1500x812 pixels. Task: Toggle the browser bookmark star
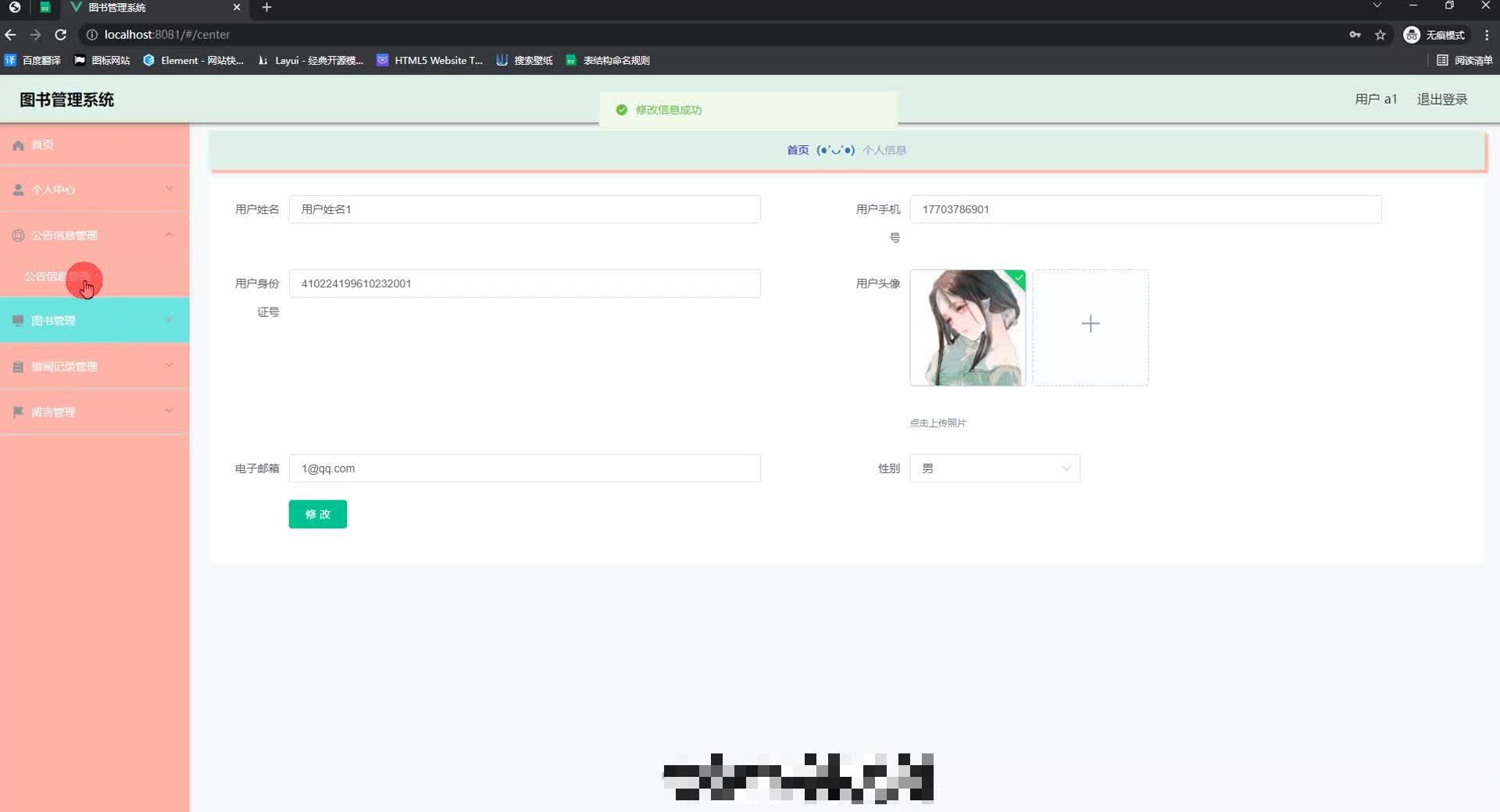coord(1381,35)
